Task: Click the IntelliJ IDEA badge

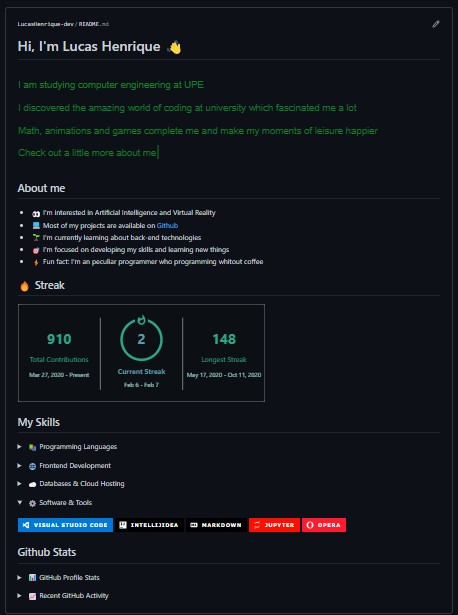Action: (x=149, y=525)
